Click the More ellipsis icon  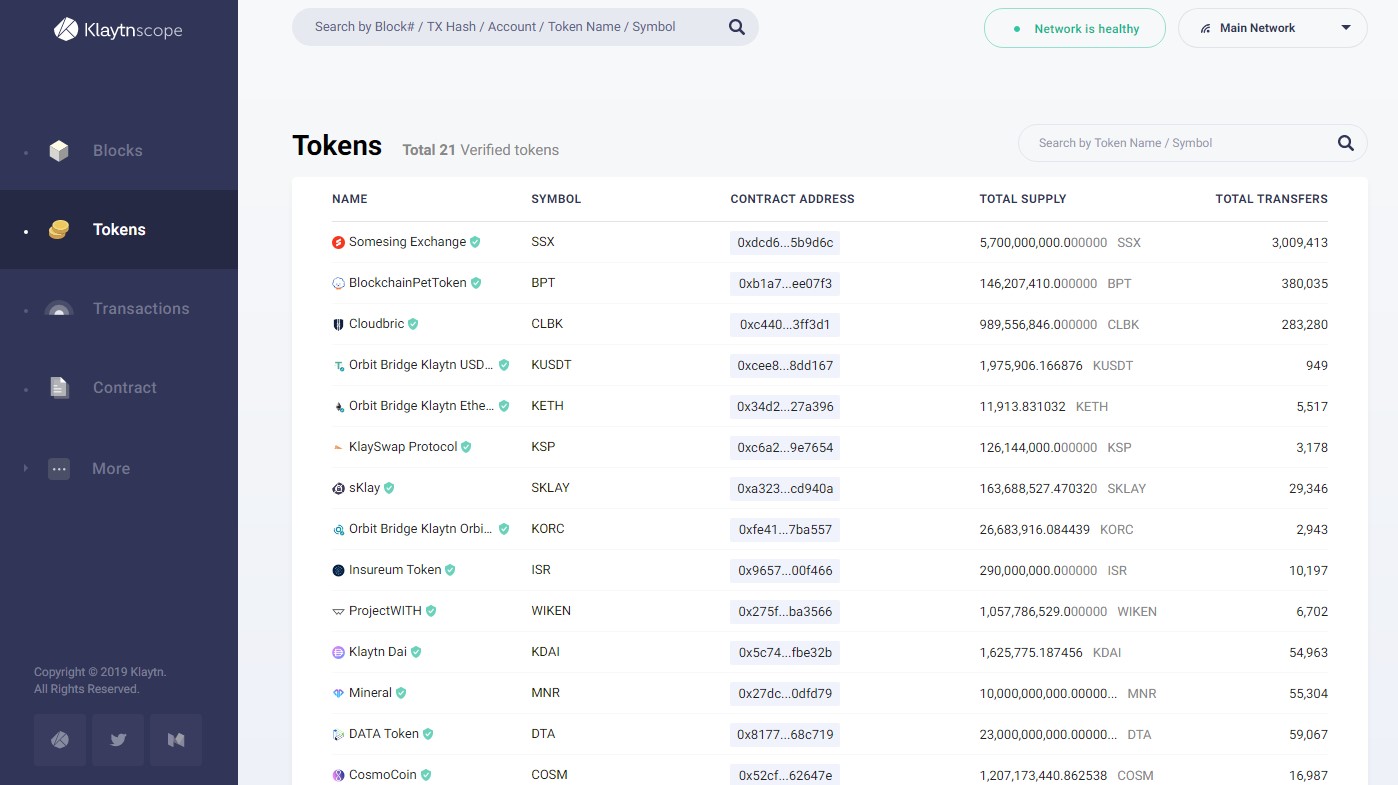(x=59, y=468)
